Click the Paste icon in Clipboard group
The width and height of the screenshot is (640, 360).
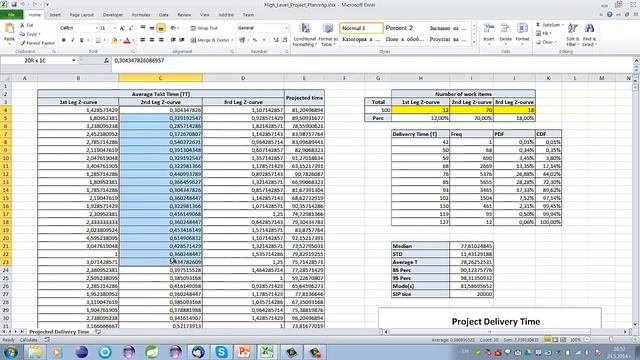pos(9,29)
